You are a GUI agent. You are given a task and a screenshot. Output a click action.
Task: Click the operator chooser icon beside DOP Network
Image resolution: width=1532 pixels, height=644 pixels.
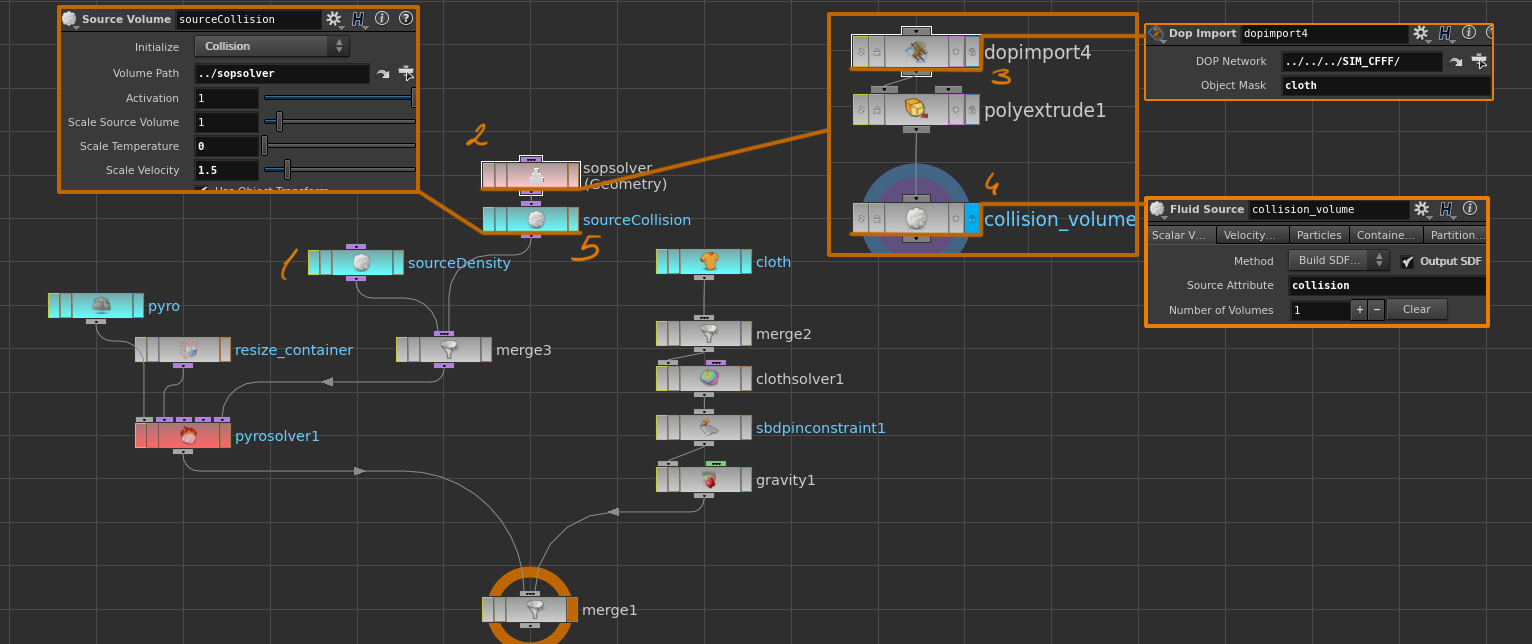pyautogui.click(x=1478, y=62)
